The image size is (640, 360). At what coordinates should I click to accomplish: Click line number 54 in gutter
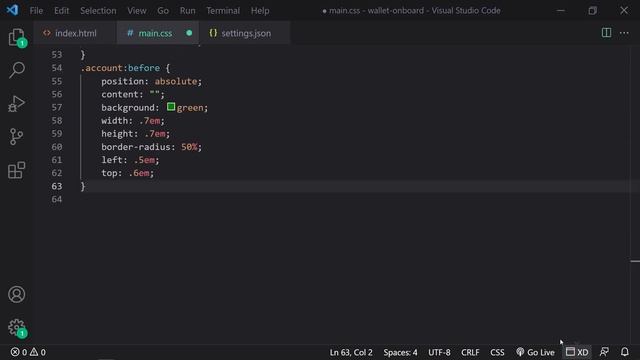[x=57, y=68]
